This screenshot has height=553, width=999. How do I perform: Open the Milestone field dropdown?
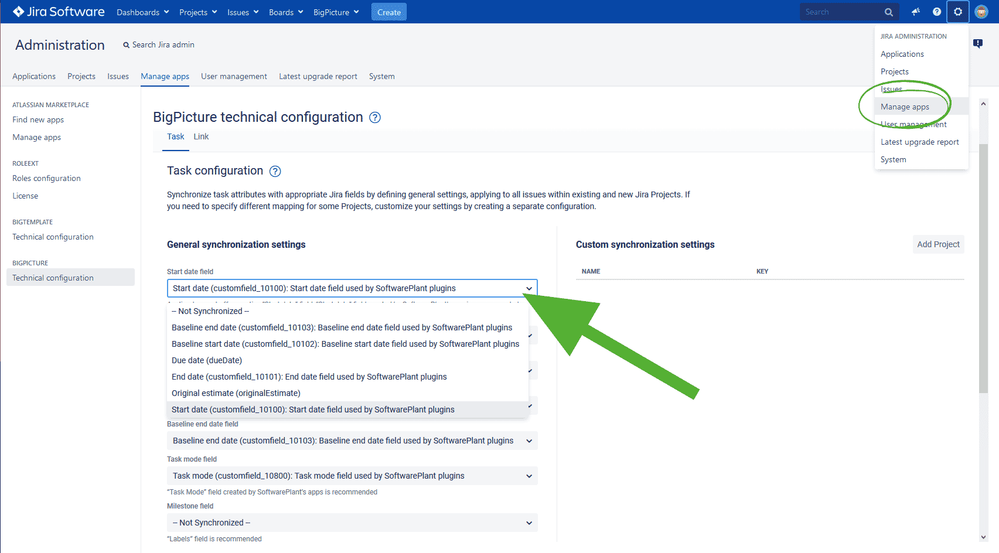tap(352, 522)
